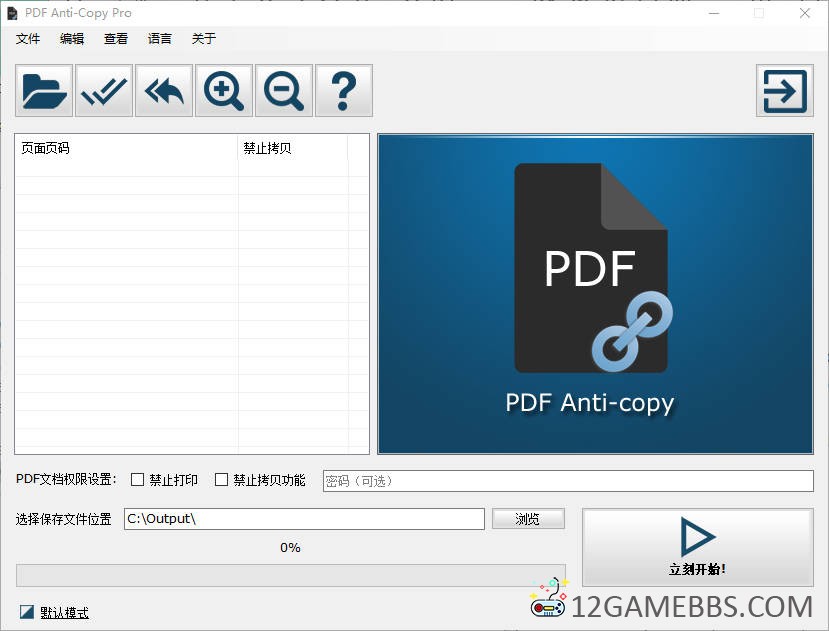Click the 浏览 browse button
This screenshot has width=829, height=631.
click(528, 519)
